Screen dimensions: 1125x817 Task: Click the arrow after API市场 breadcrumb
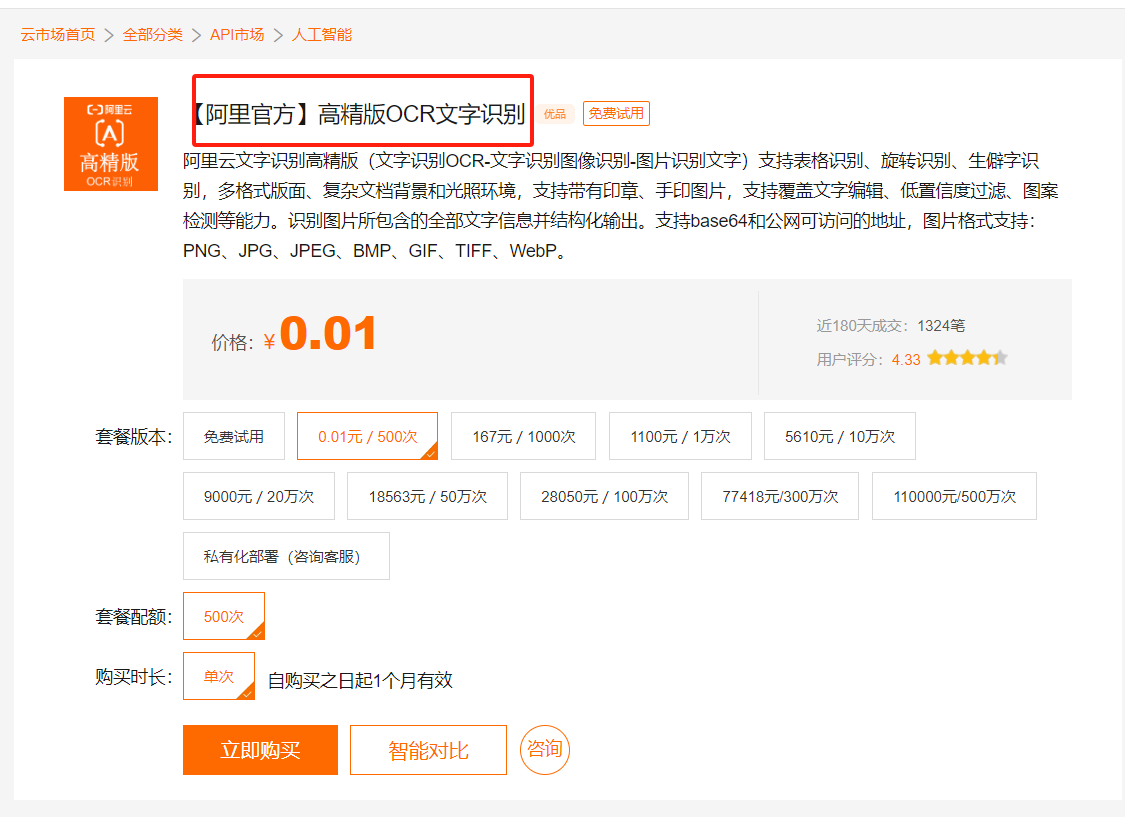point(278,35)
